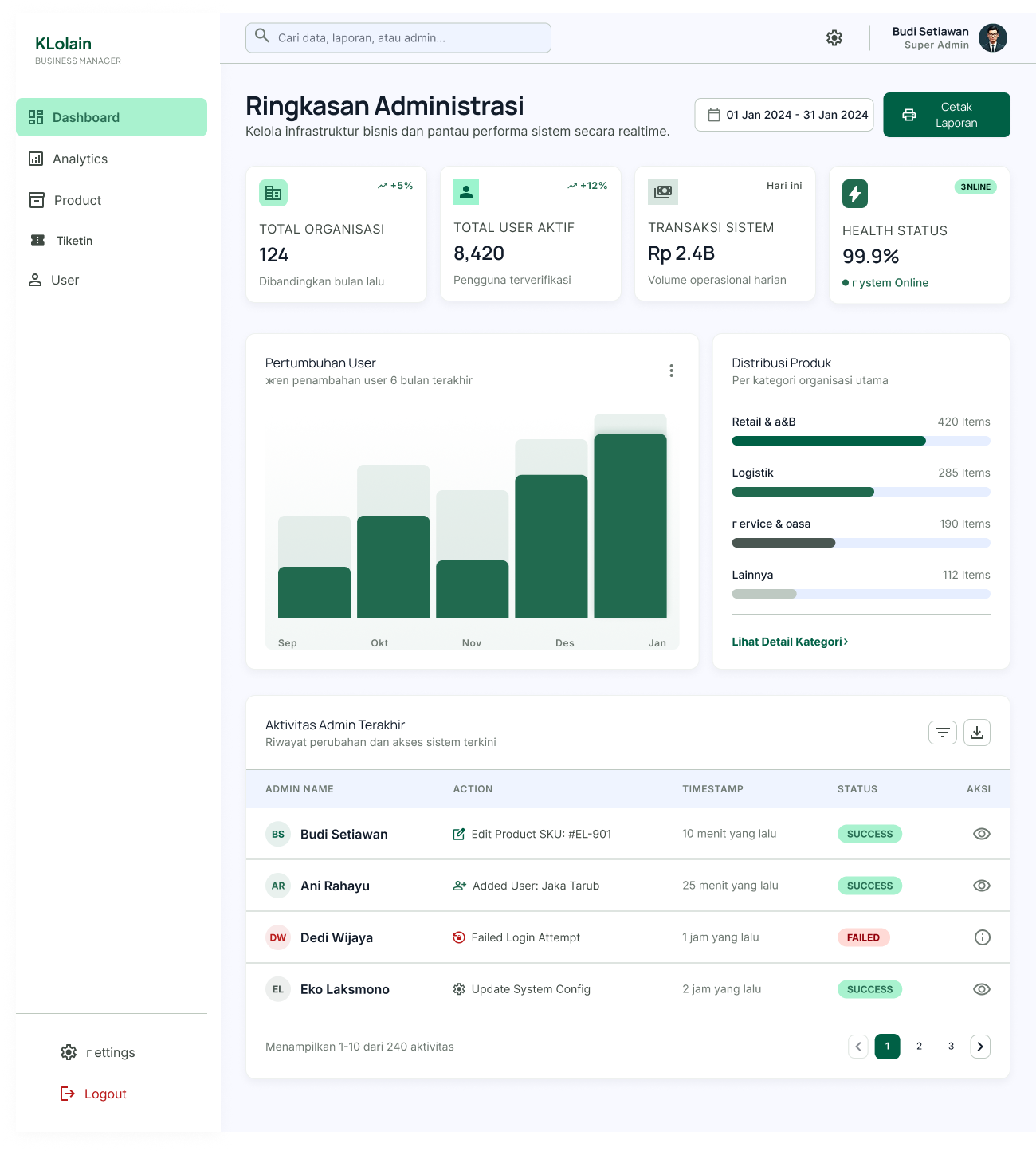View details for Budi Setiawan row
This screenshot has height=1151, width=1036.
[x=982, y=834]
